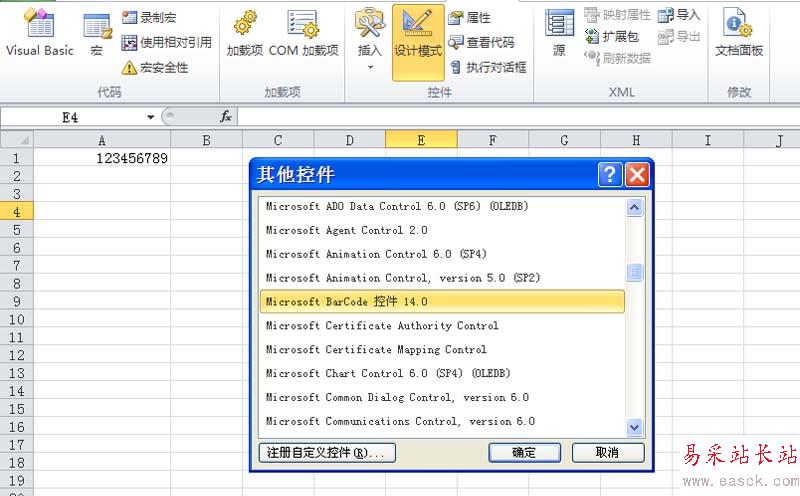Select Microsoft Certificate Authority Control
The height and width of the screenshot is (496, 800).
pos(442,326)
